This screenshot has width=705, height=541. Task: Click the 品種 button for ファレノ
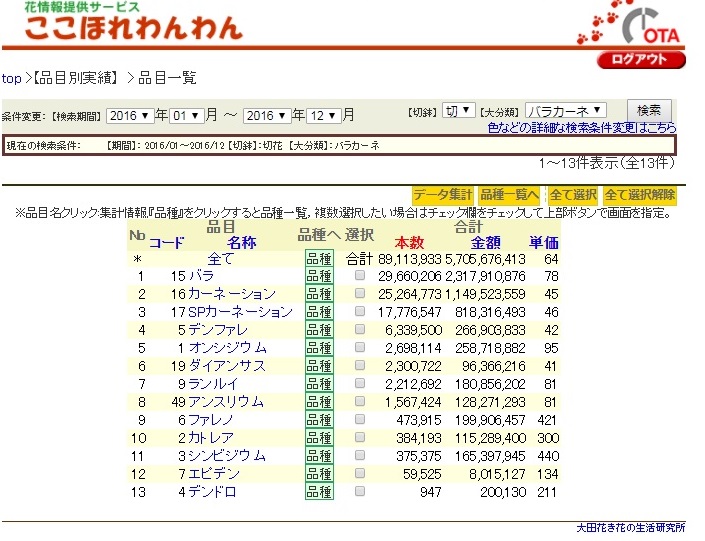point(319,420)
